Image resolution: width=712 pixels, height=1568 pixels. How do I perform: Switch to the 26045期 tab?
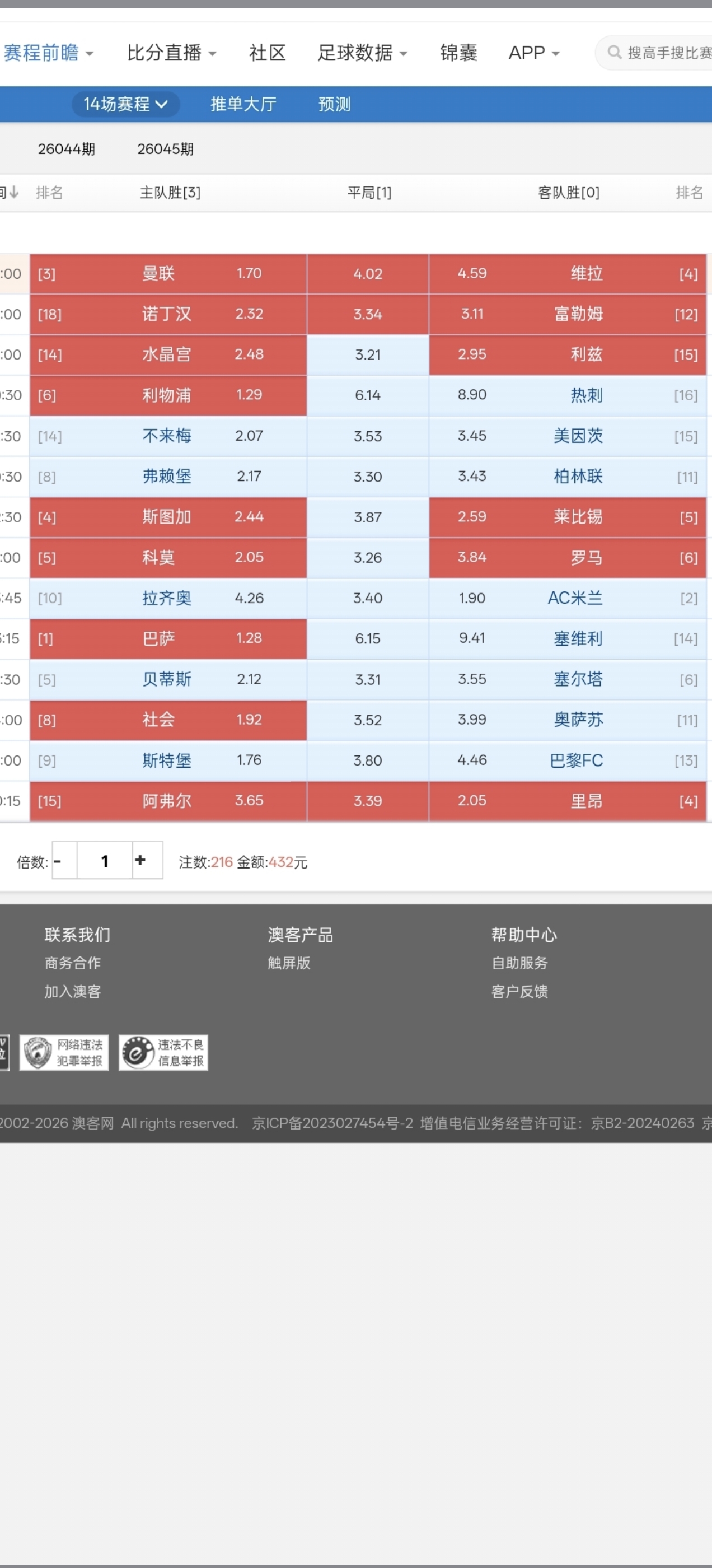pos(165,149)
